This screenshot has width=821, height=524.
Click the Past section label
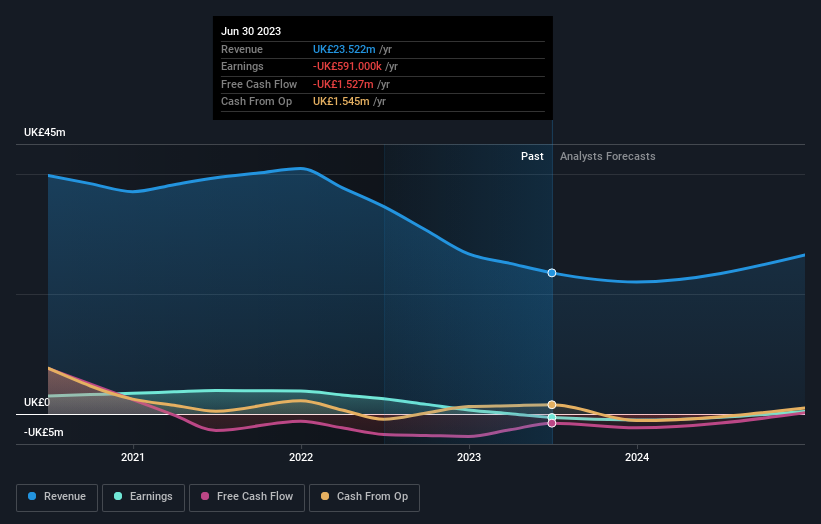click(x=532, y=156)
